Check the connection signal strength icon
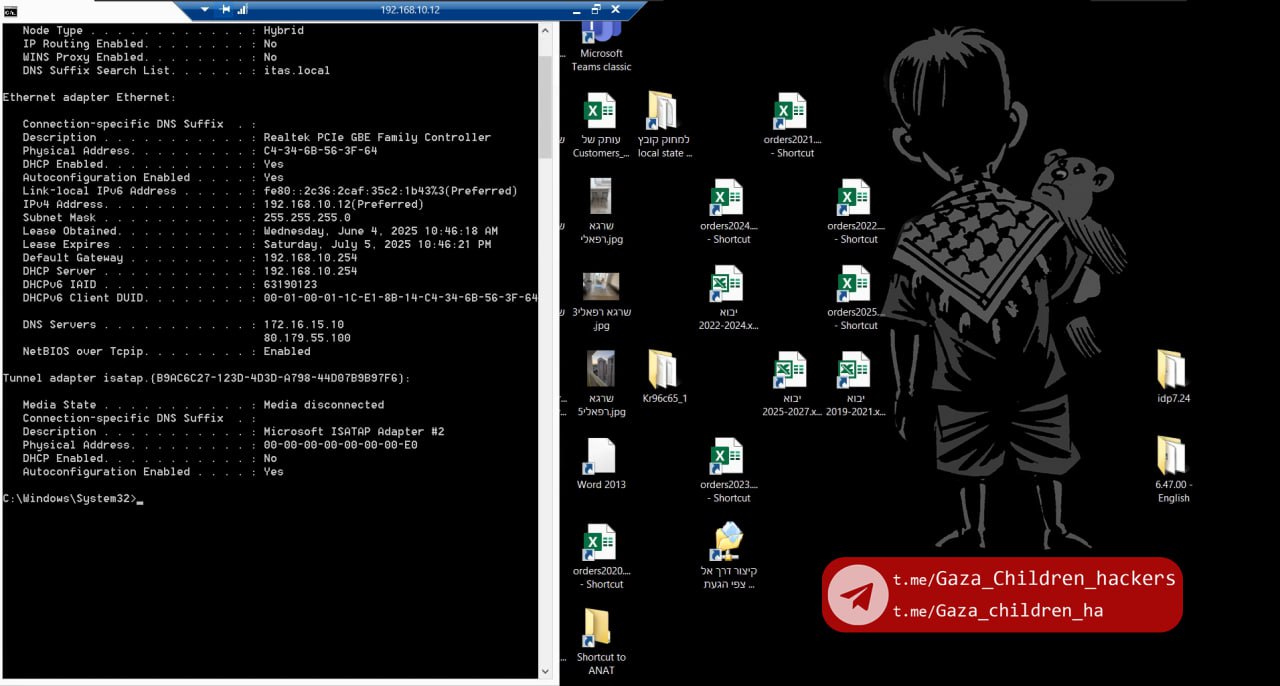The image size is (1280, 686). click(x=242, y=9)
